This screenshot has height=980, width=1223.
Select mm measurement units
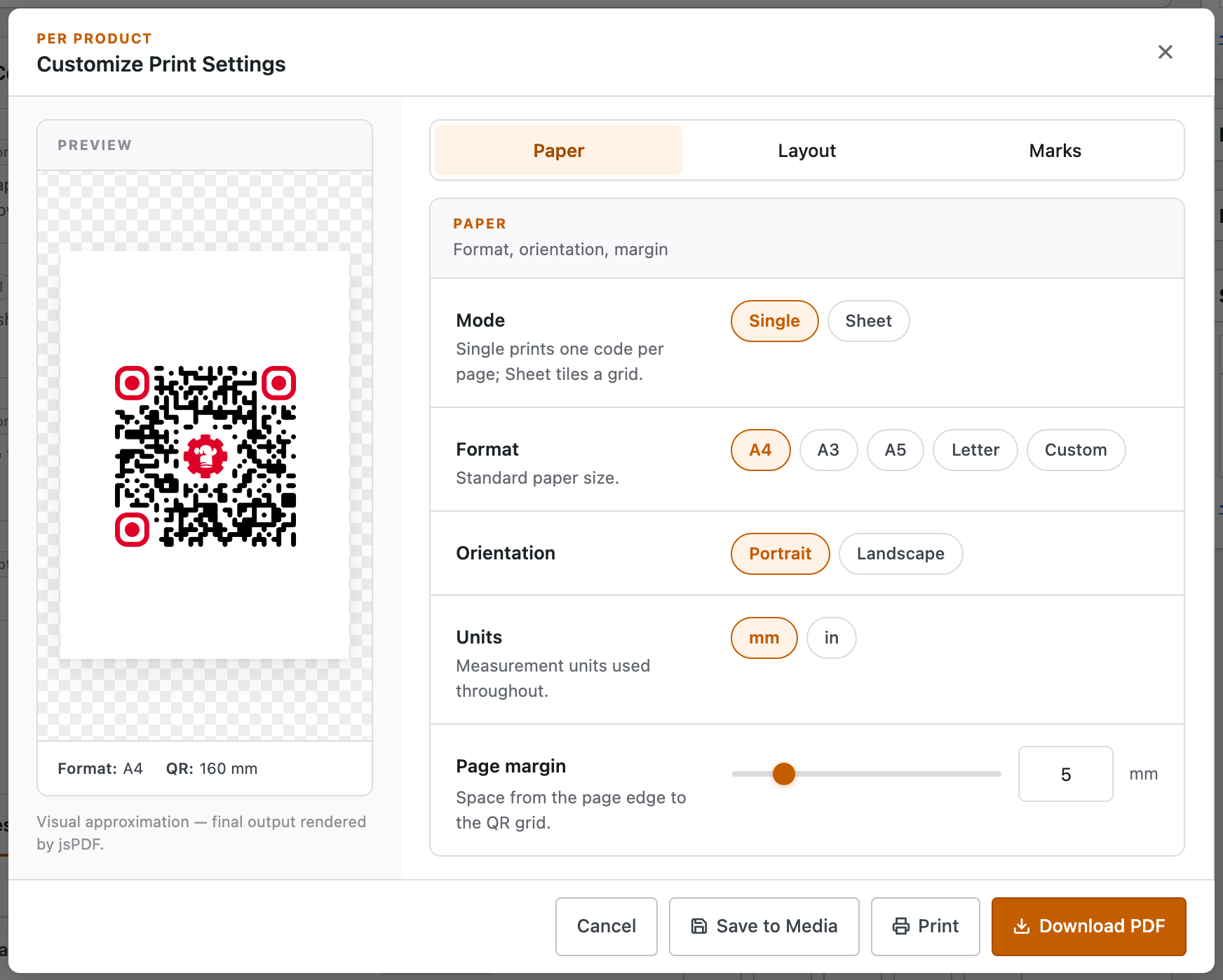coord(764,638)
